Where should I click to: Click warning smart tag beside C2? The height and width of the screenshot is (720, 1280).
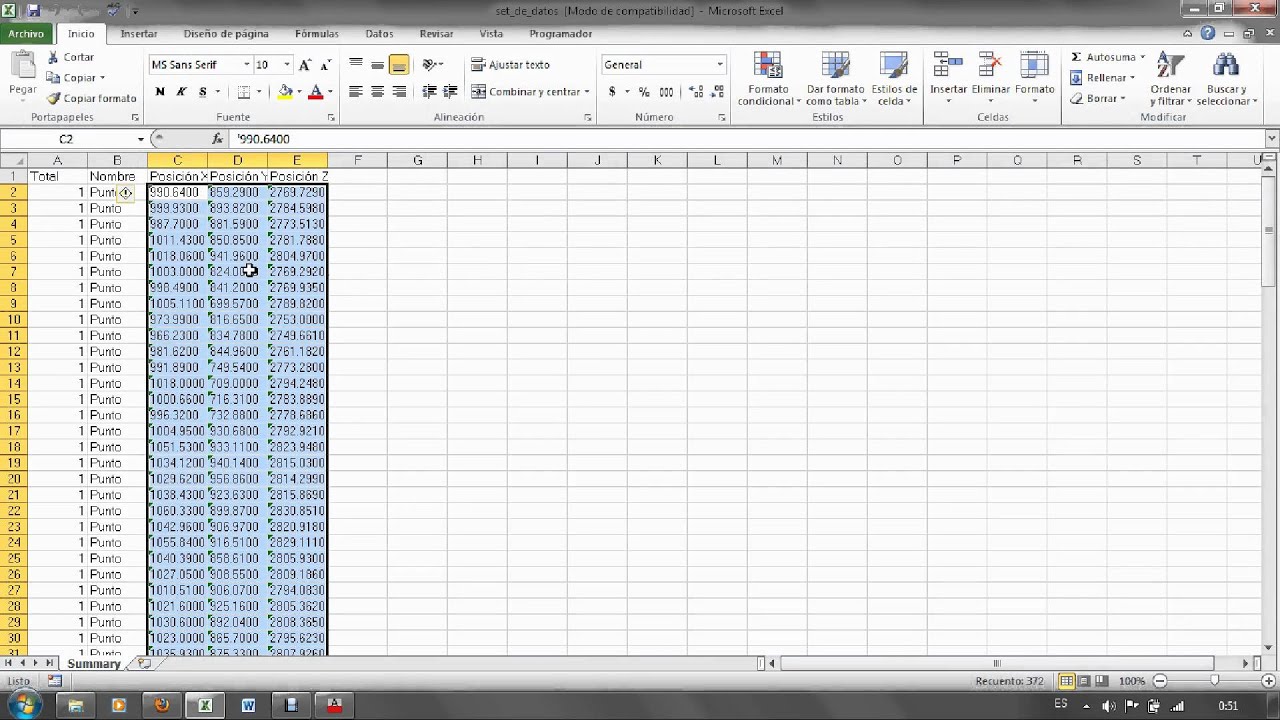click(x=125, y=192)
